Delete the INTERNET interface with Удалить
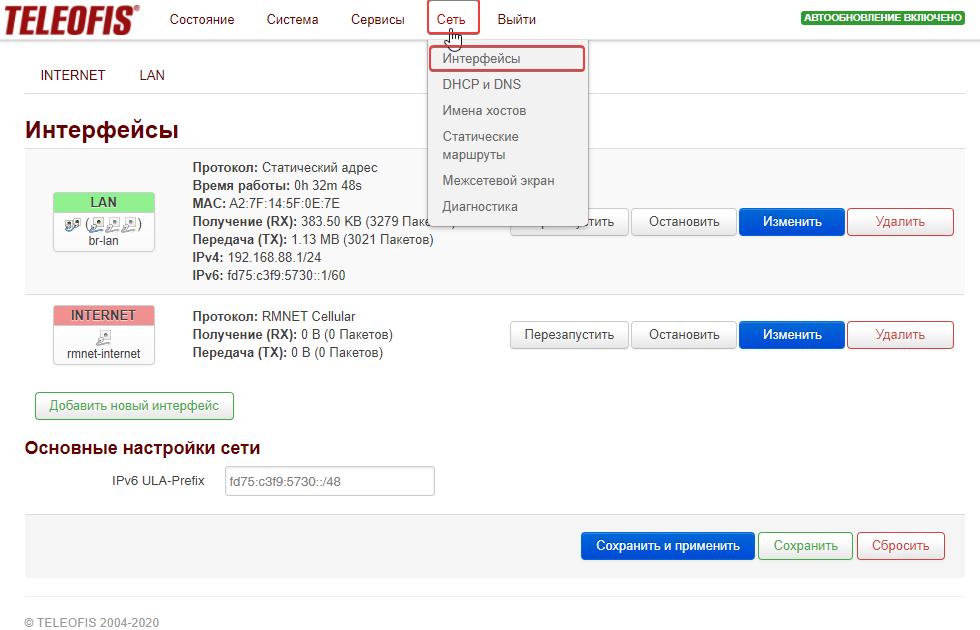 [900, 335]
